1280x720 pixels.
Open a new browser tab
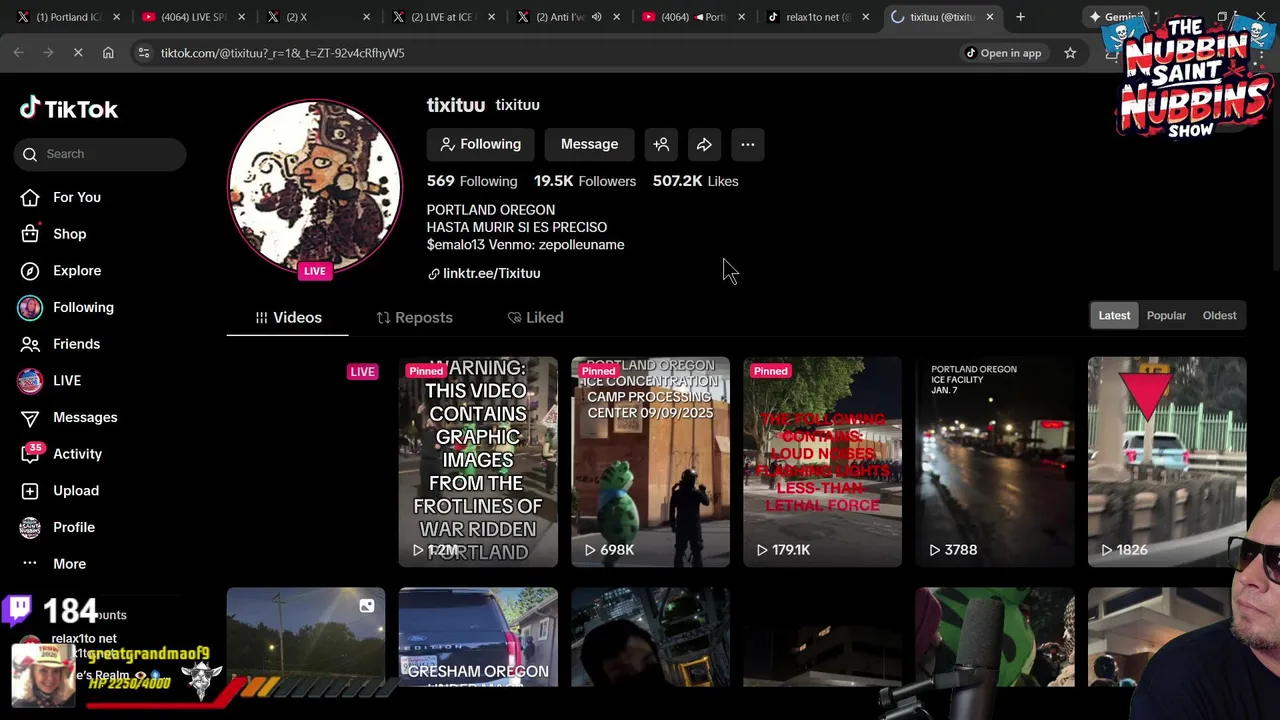click(1020, 17)
